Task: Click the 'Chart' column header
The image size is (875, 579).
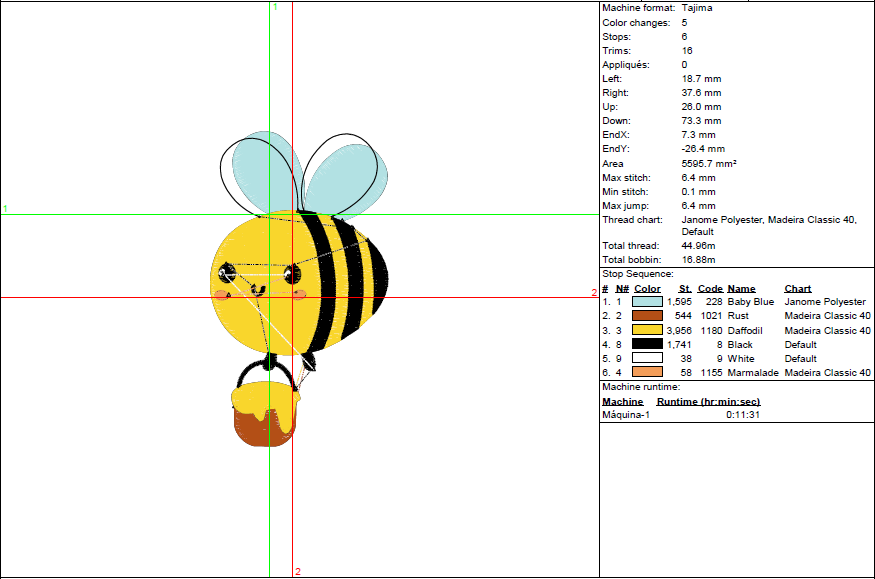Action: click(x=798, y=288)
